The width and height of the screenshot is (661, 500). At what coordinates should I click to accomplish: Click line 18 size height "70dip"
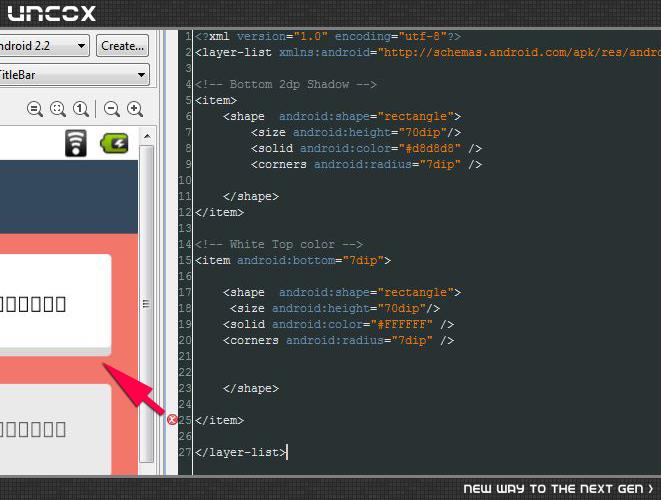coord(335,309)
